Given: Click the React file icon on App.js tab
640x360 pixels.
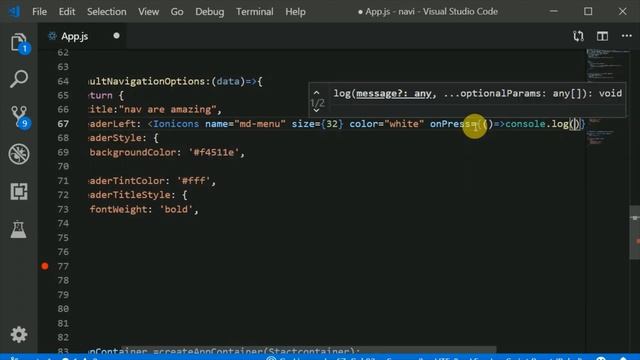Looking at the screenshot, I should click(52, 36).
